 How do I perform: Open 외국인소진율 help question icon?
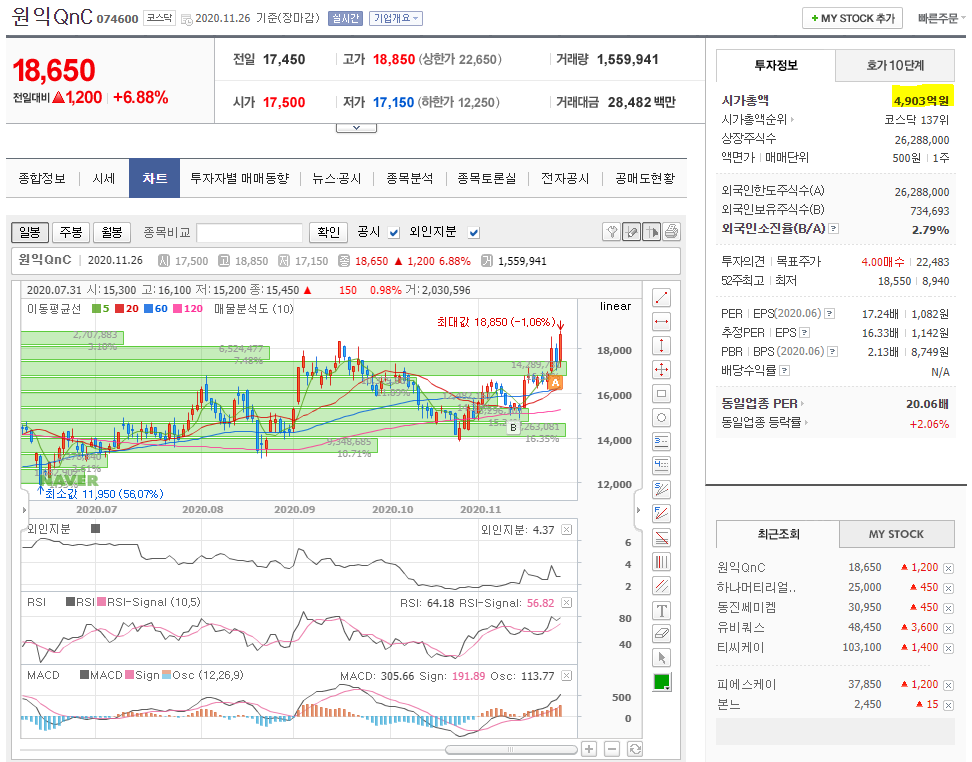(x=834, y=229)
